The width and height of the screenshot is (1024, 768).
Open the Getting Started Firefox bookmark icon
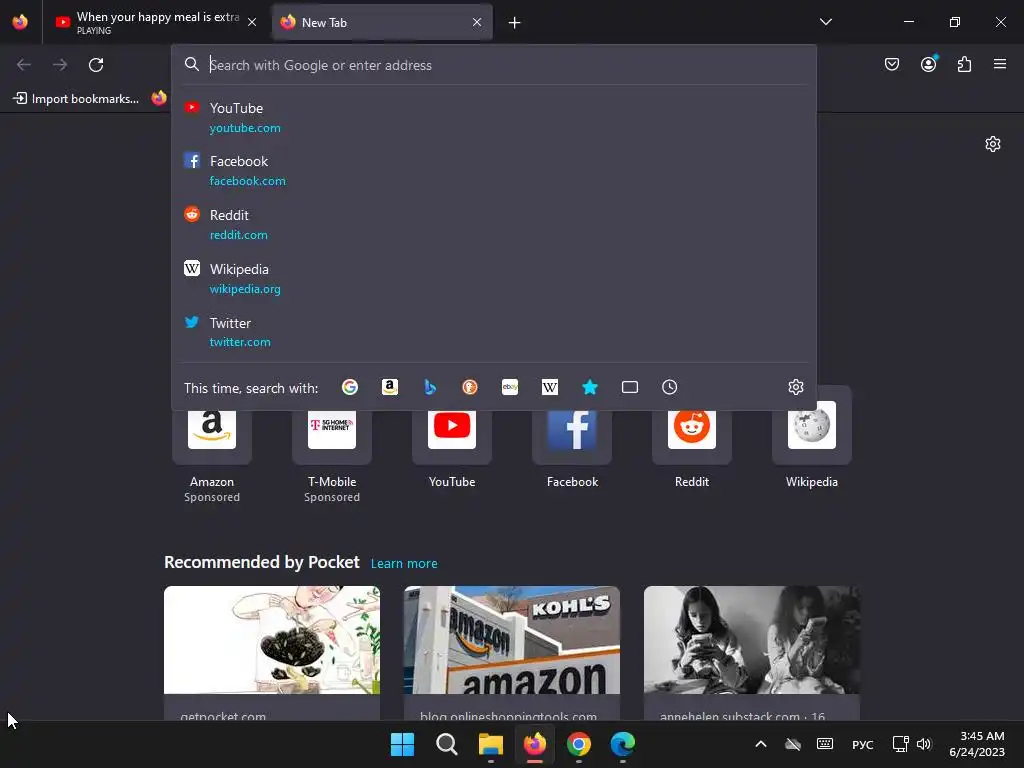(159, 99)
